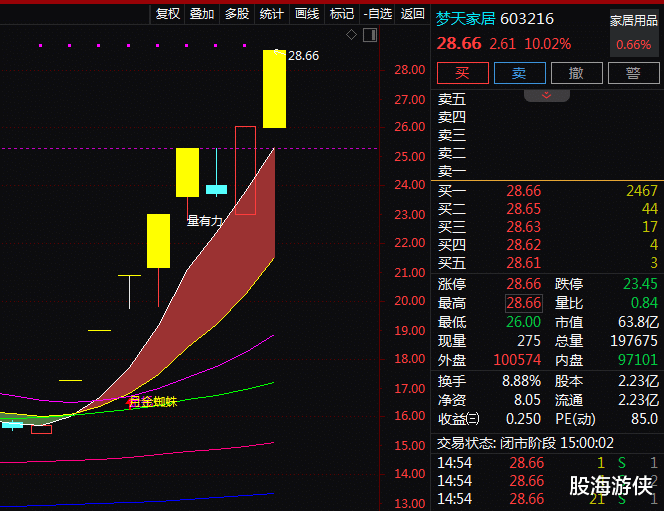The width and height of the screenshot is (664, 511).
Task: Click stock name 梦天家居
Action: point(465,19)
